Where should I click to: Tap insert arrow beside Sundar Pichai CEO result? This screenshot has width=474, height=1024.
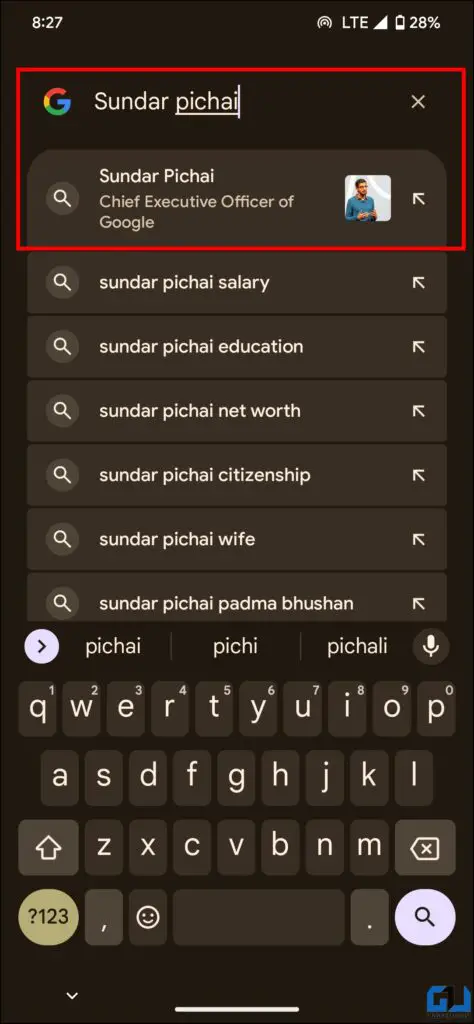point(419,199)
